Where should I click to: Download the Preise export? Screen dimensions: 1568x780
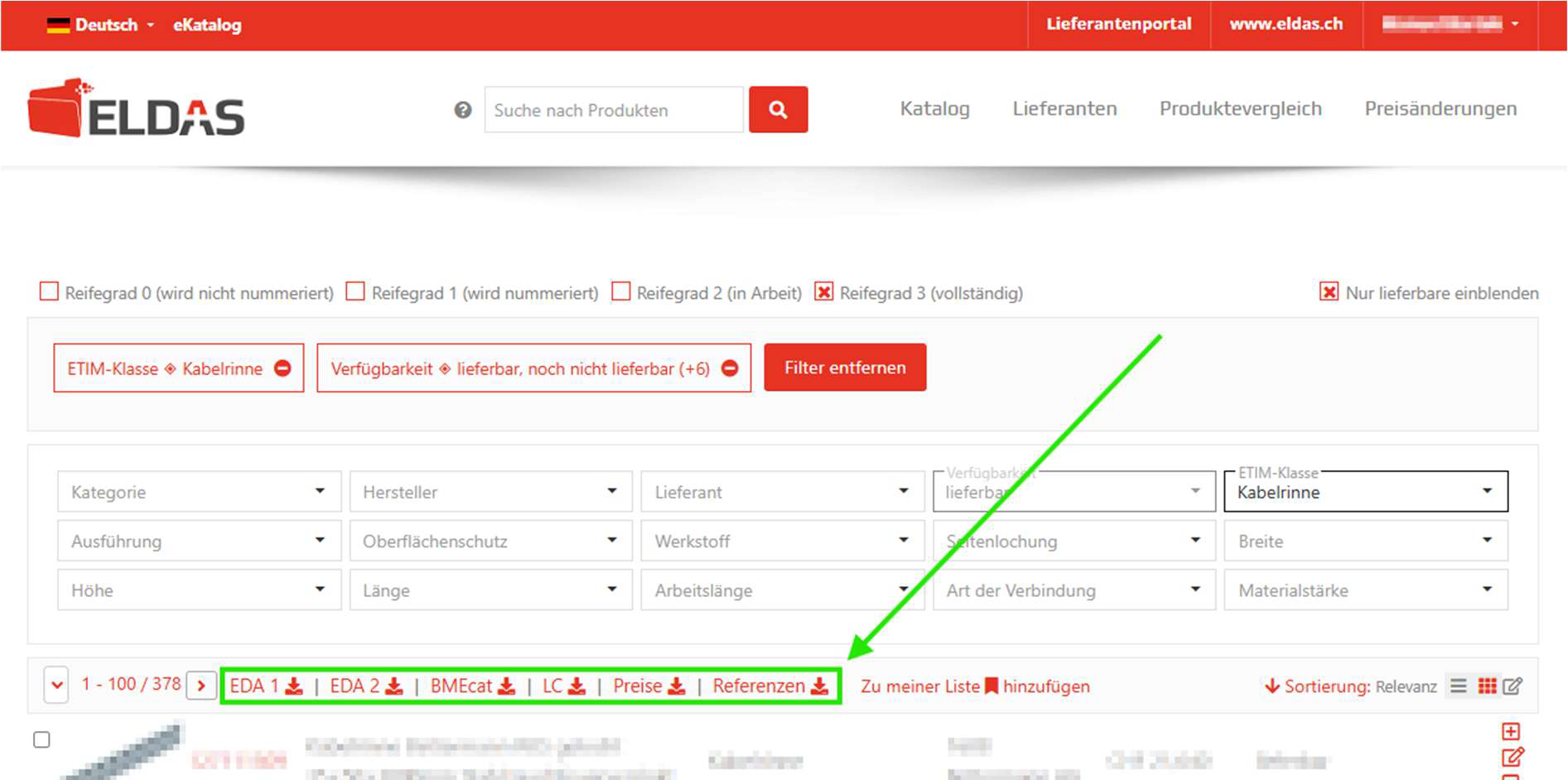pyautogui.click(x=649, y=686)
